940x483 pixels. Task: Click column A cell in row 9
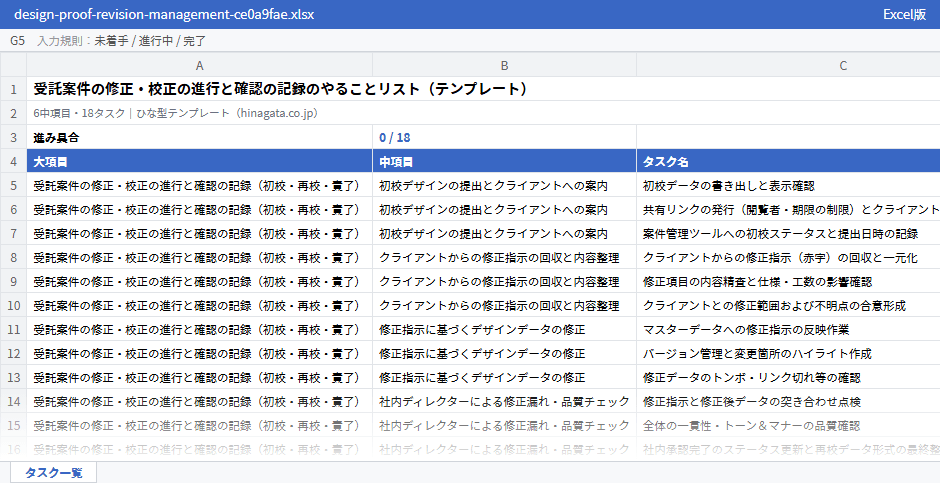(200, 282)
